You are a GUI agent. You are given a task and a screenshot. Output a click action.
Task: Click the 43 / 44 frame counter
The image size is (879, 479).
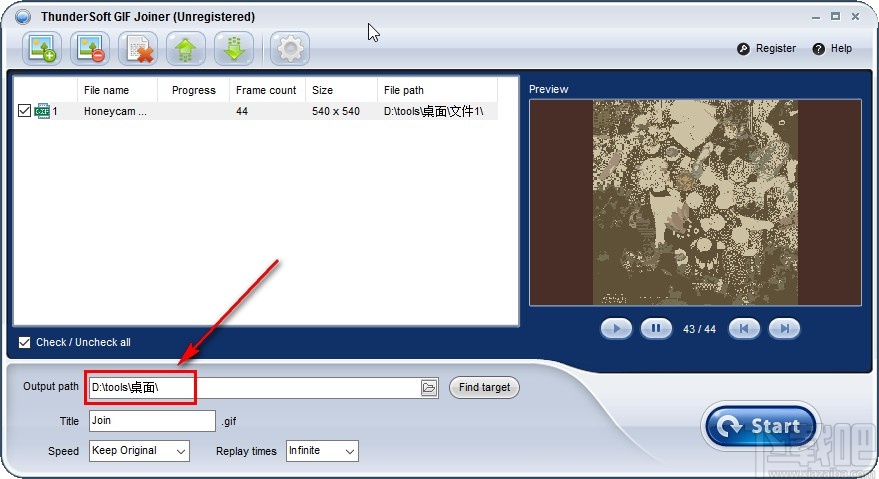coord(699,329)
